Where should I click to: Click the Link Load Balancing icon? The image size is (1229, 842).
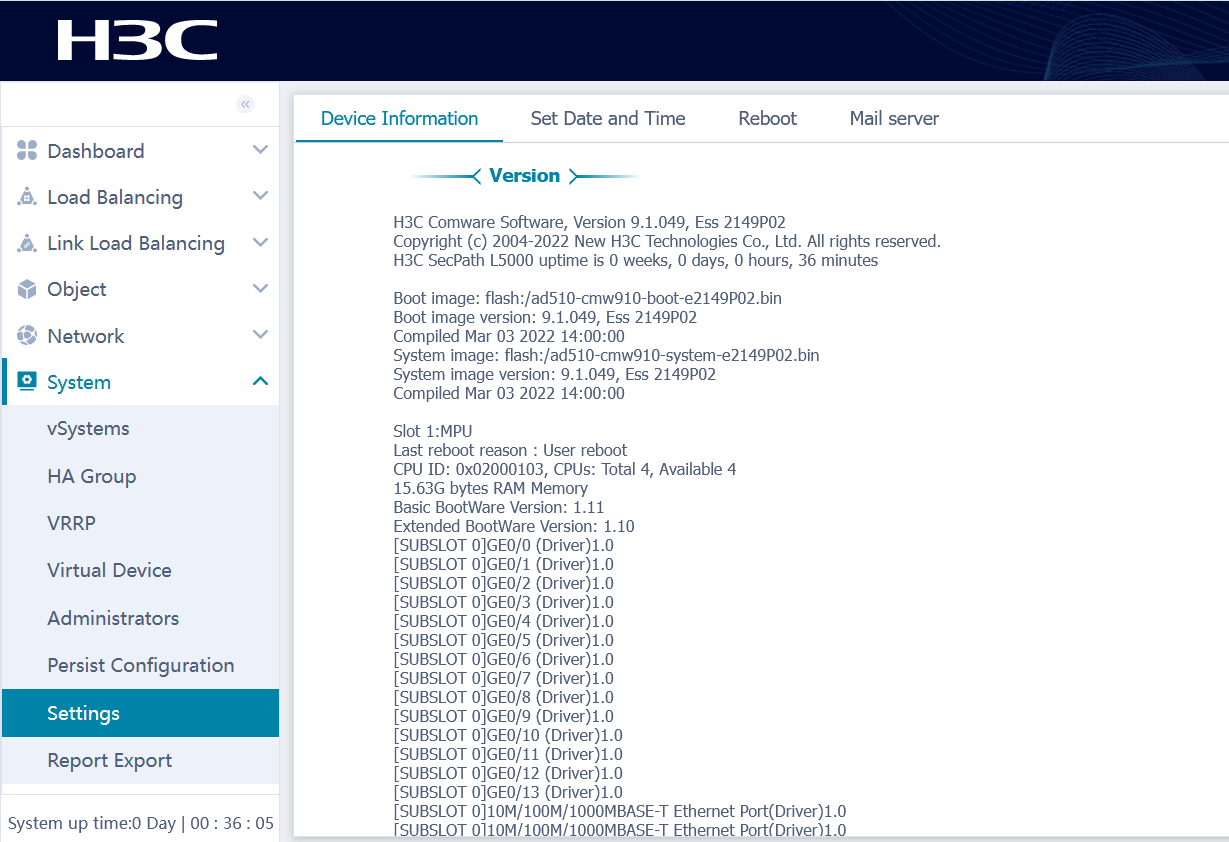27,243
